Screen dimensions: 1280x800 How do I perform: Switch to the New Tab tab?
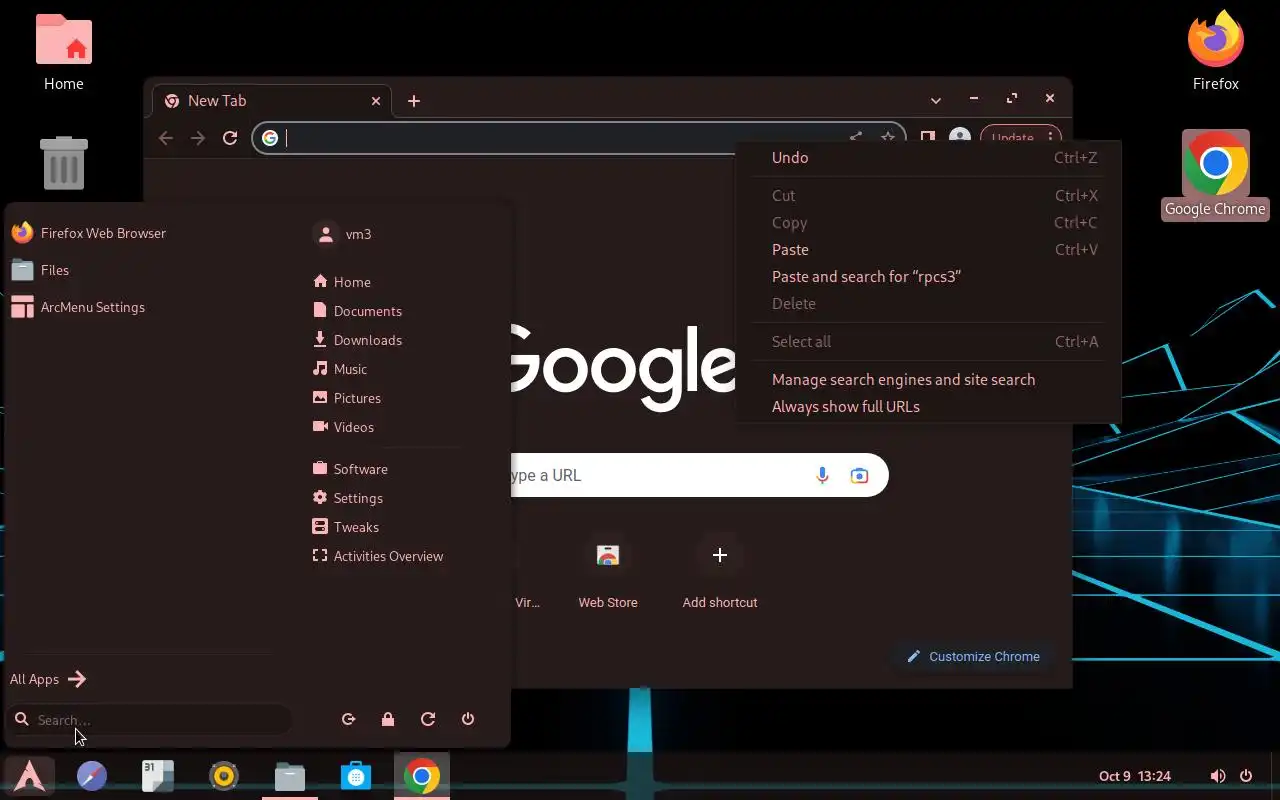[x=271, y=101]
